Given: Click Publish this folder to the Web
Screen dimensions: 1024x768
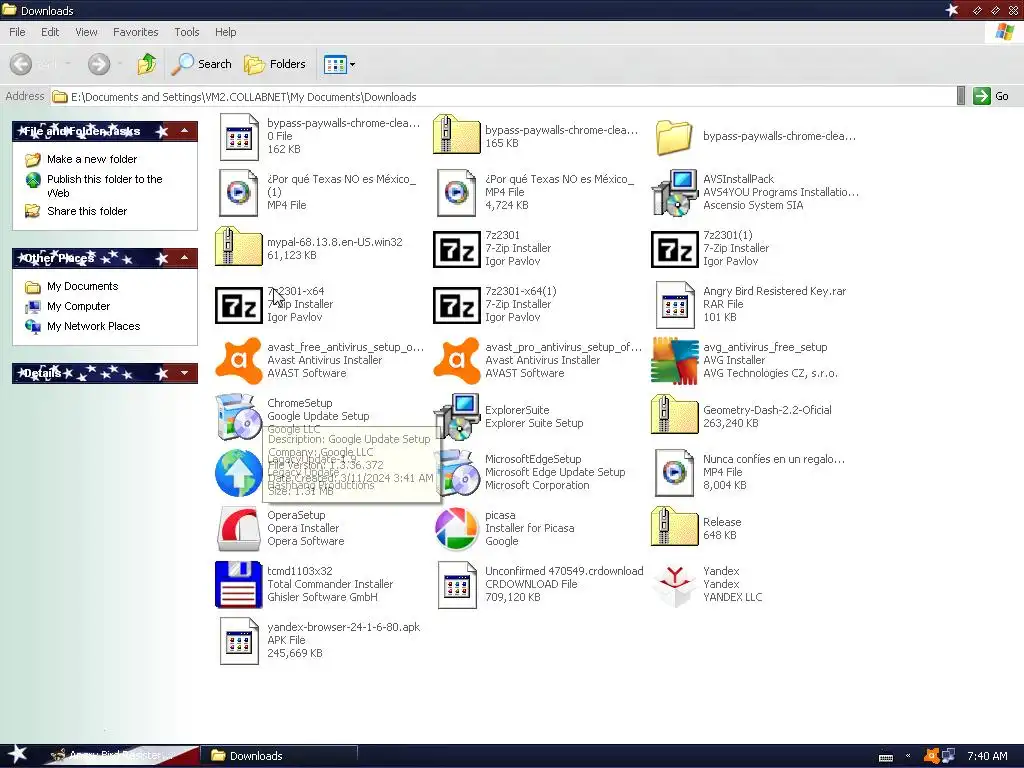Looking at the screenshot, I should pyautogui.click(x=104, y=186).
